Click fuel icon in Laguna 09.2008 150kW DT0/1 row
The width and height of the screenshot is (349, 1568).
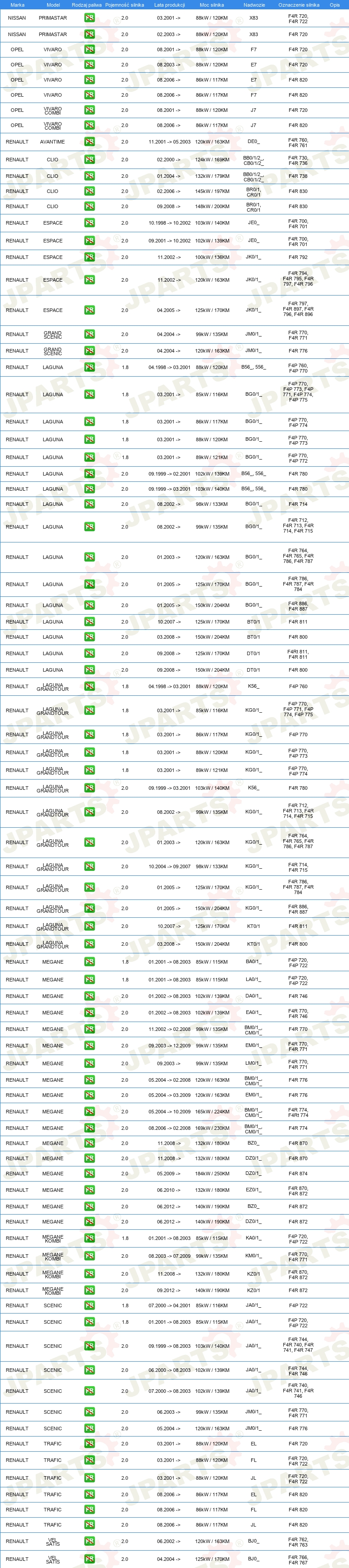point(90,669)
